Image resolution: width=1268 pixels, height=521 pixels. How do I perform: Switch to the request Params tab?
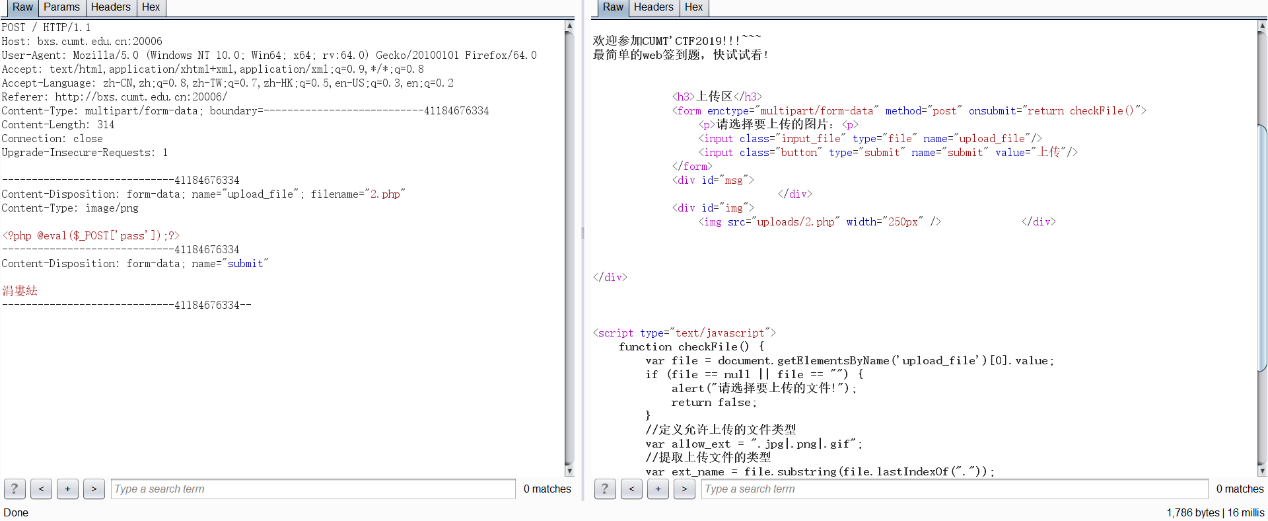(x=61, y=7)
